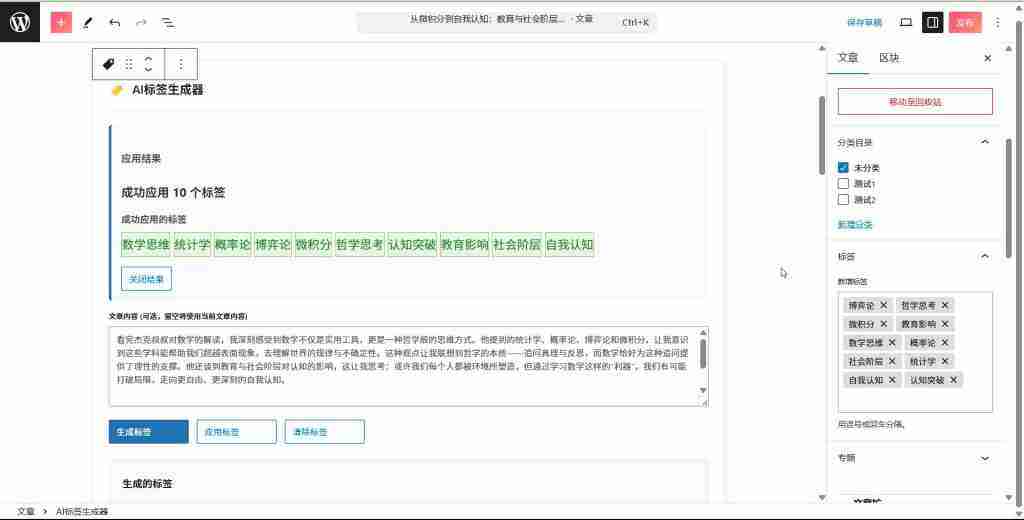
Task: Click the AI标签生成器 block heading
Action: coord(168,89)
